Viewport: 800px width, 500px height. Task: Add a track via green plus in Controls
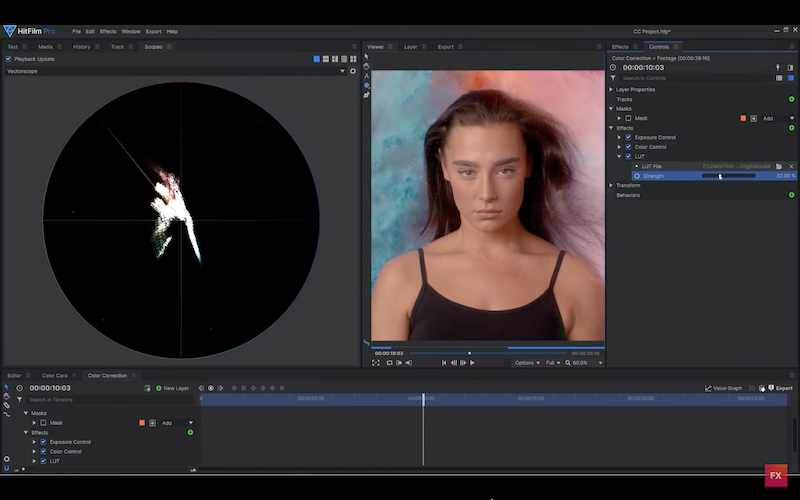792,99
